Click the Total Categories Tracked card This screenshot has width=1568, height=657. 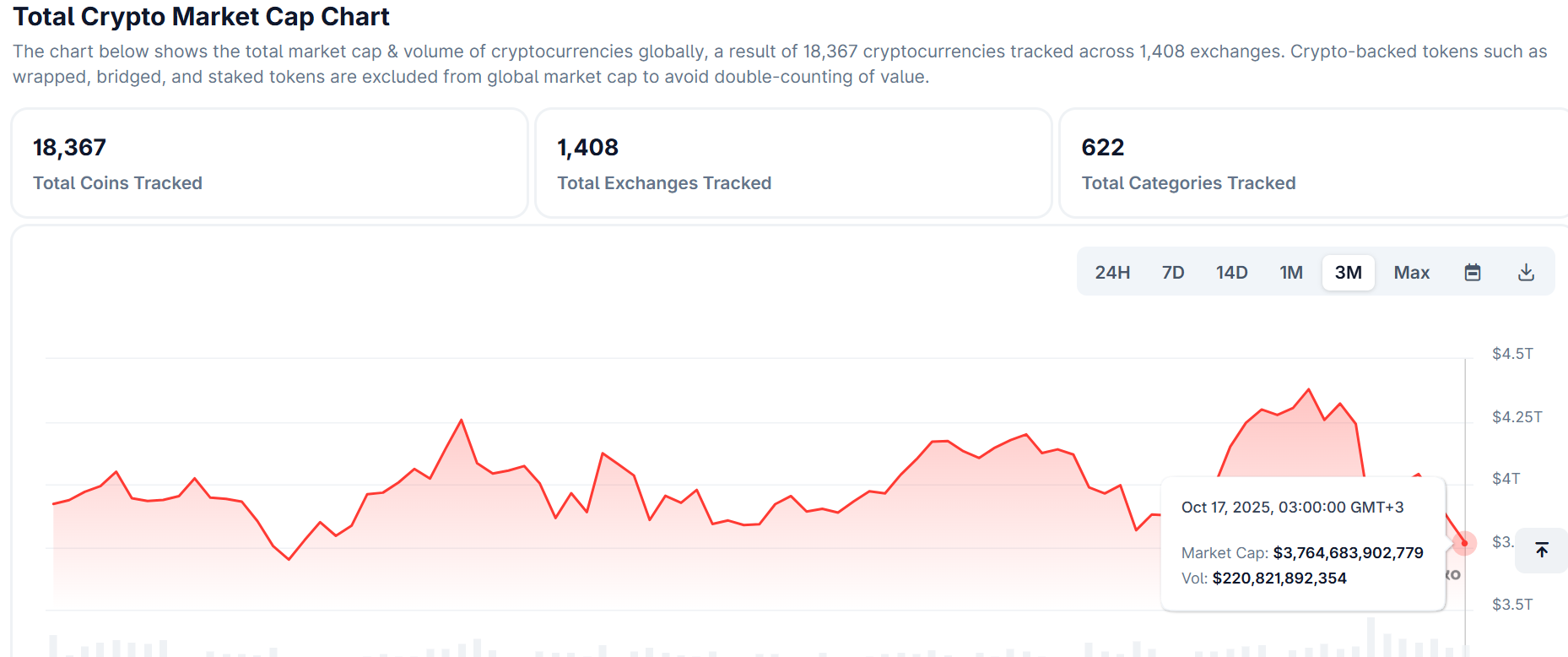click(1312, 163)
